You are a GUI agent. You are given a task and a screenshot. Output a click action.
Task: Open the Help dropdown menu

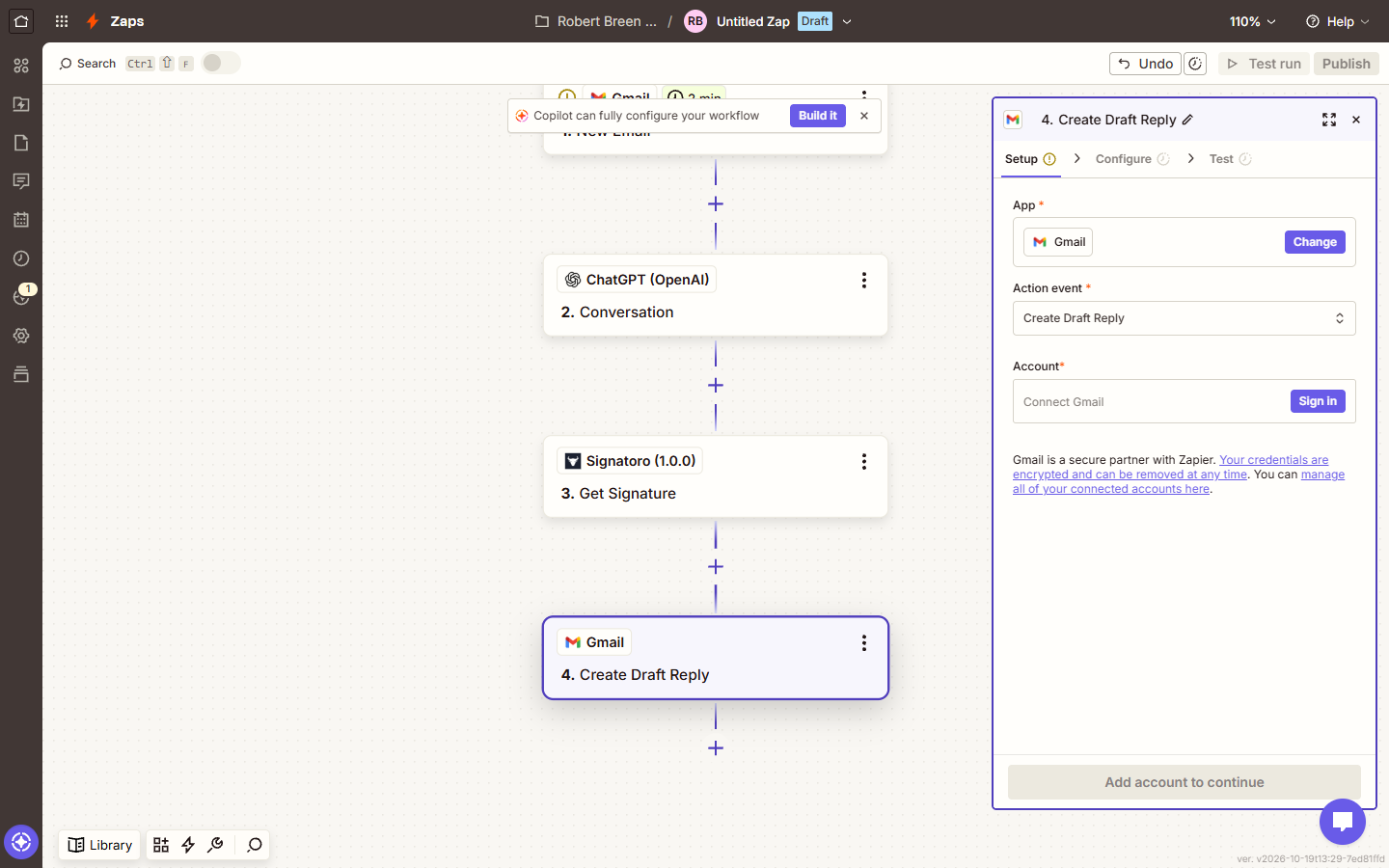[x=1339, y=21]
